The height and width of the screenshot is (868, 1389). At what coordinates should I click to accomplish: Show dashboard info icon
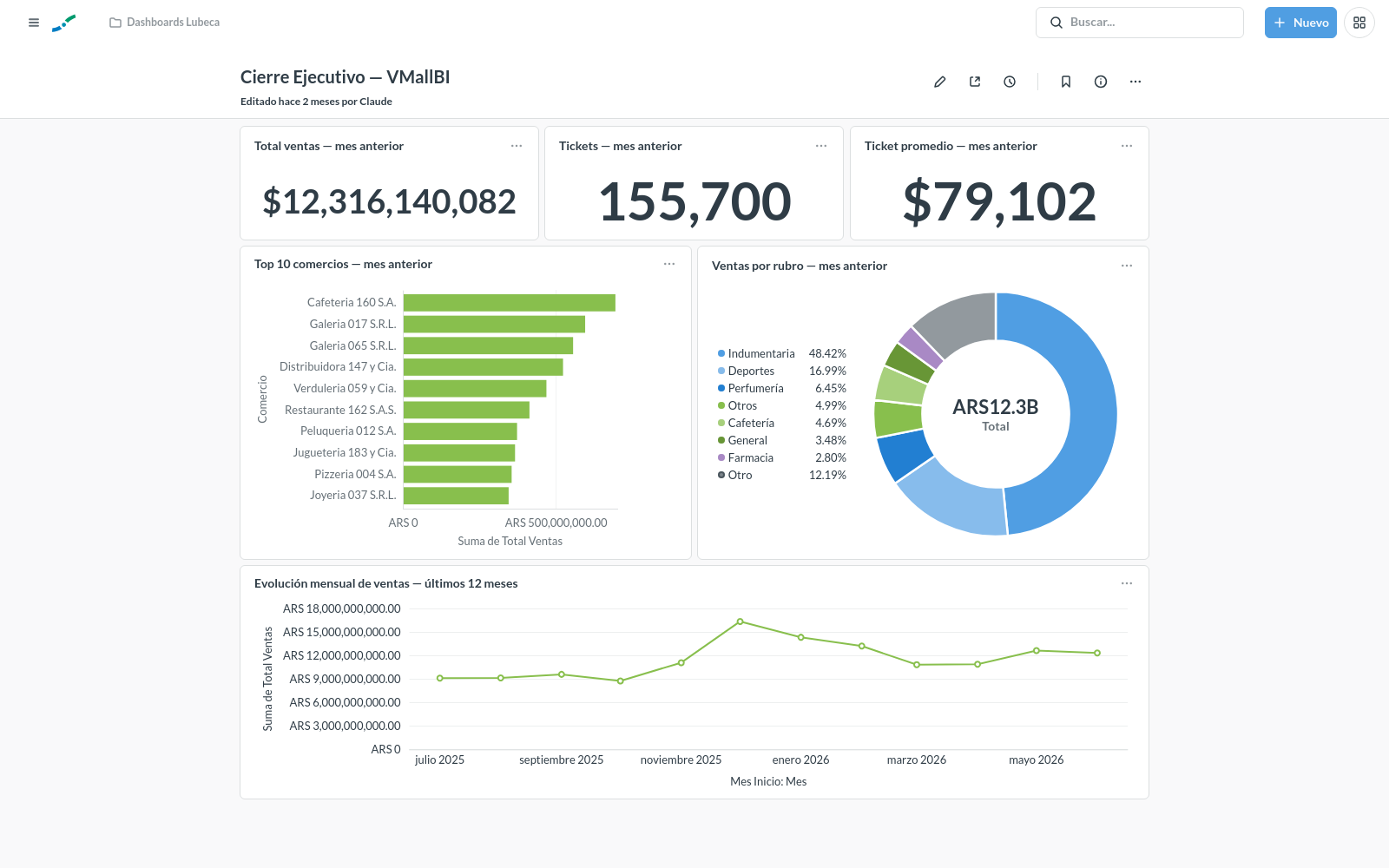(x=1101, y=82)
